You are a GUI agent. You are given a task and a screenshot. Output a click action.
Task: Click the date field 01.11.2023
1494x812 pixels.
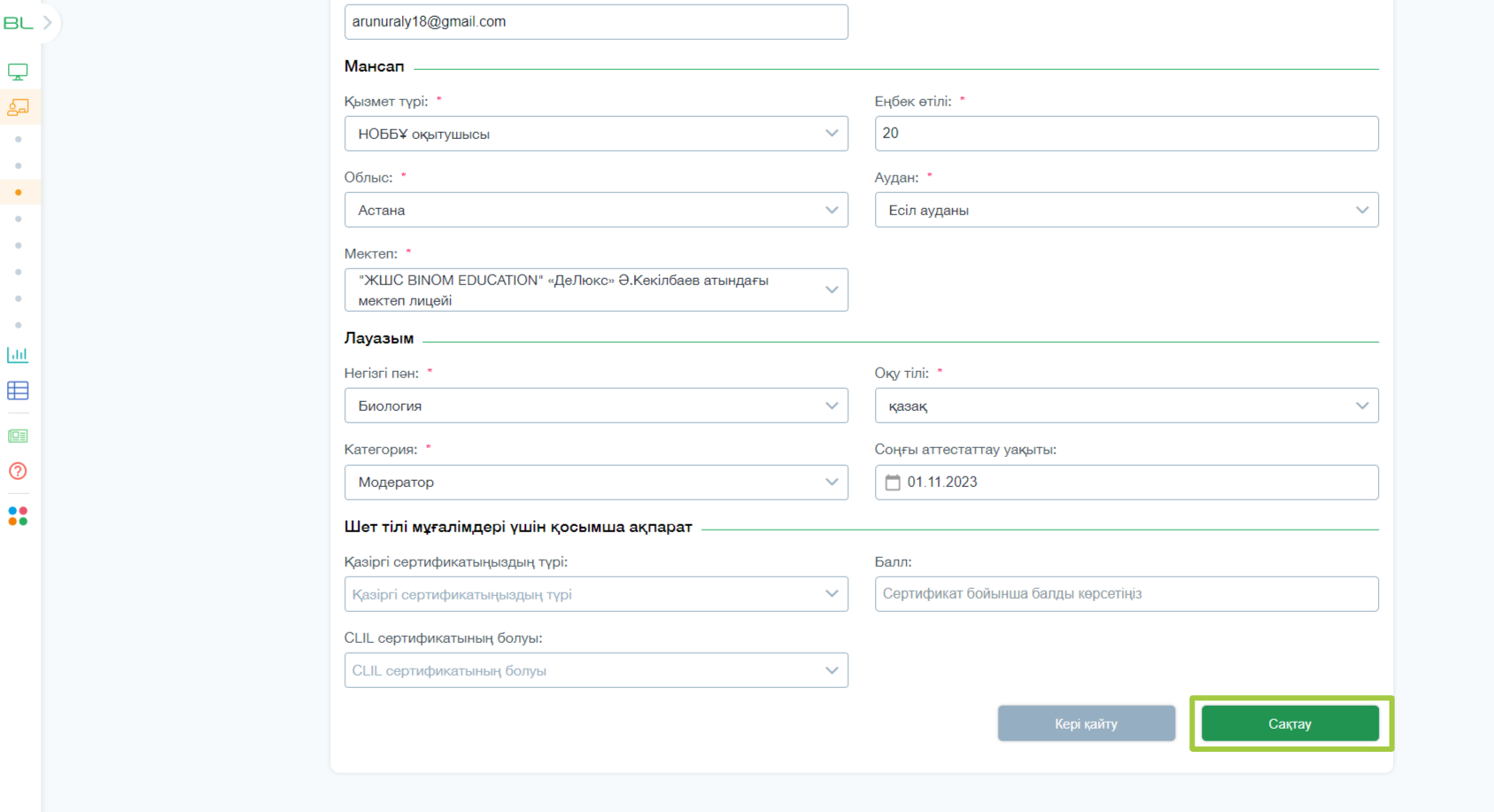tap(1126, 483)
